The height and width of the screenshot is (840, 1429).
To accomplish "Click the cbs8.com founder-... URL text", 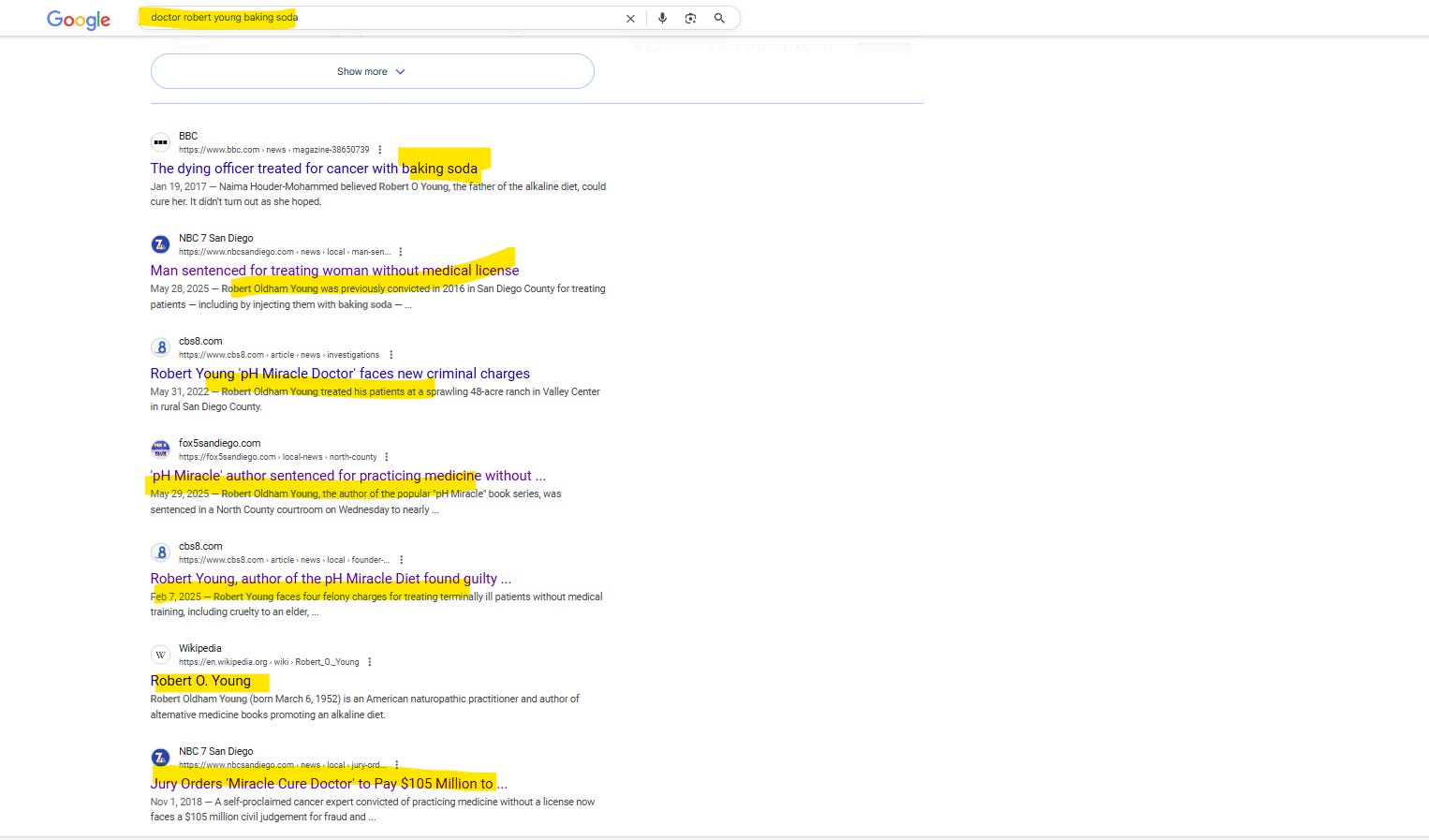I will [x=285, y=560].
